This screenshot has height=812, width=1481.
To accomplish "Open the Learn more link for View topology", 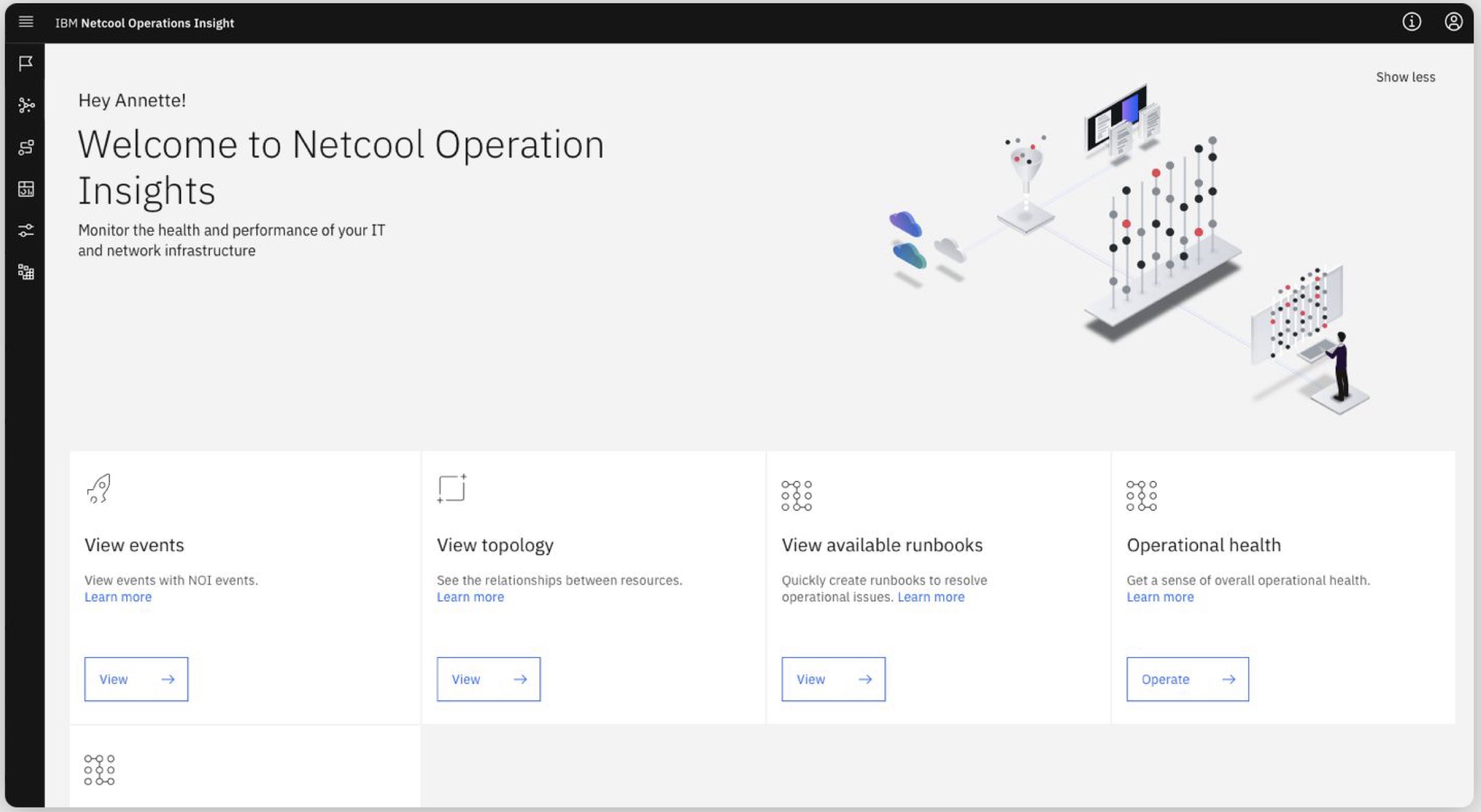I will (471, 597).
